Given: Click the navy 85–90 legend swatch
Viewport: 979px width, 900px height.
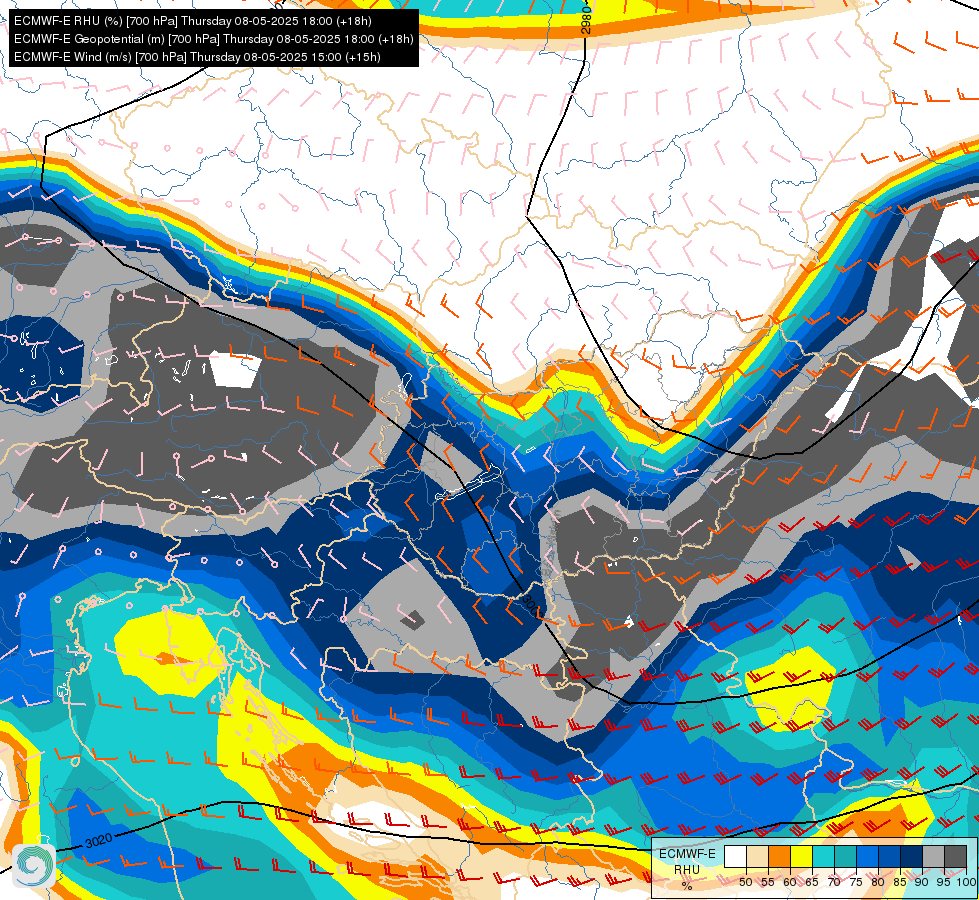Looking at the screenshot, I should pyautogui.click(x=912, y=856).
